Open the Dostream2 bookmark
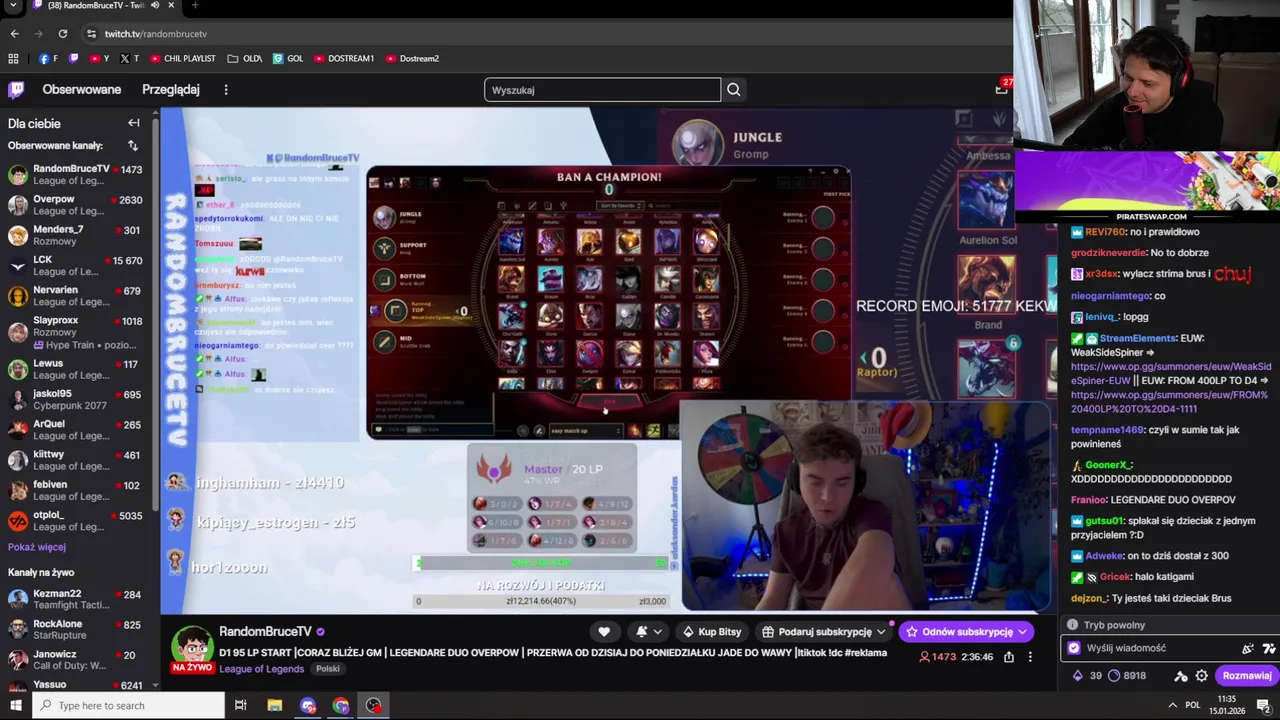The width and height of the screenshot is (1280, 720). tap(412, 58)
